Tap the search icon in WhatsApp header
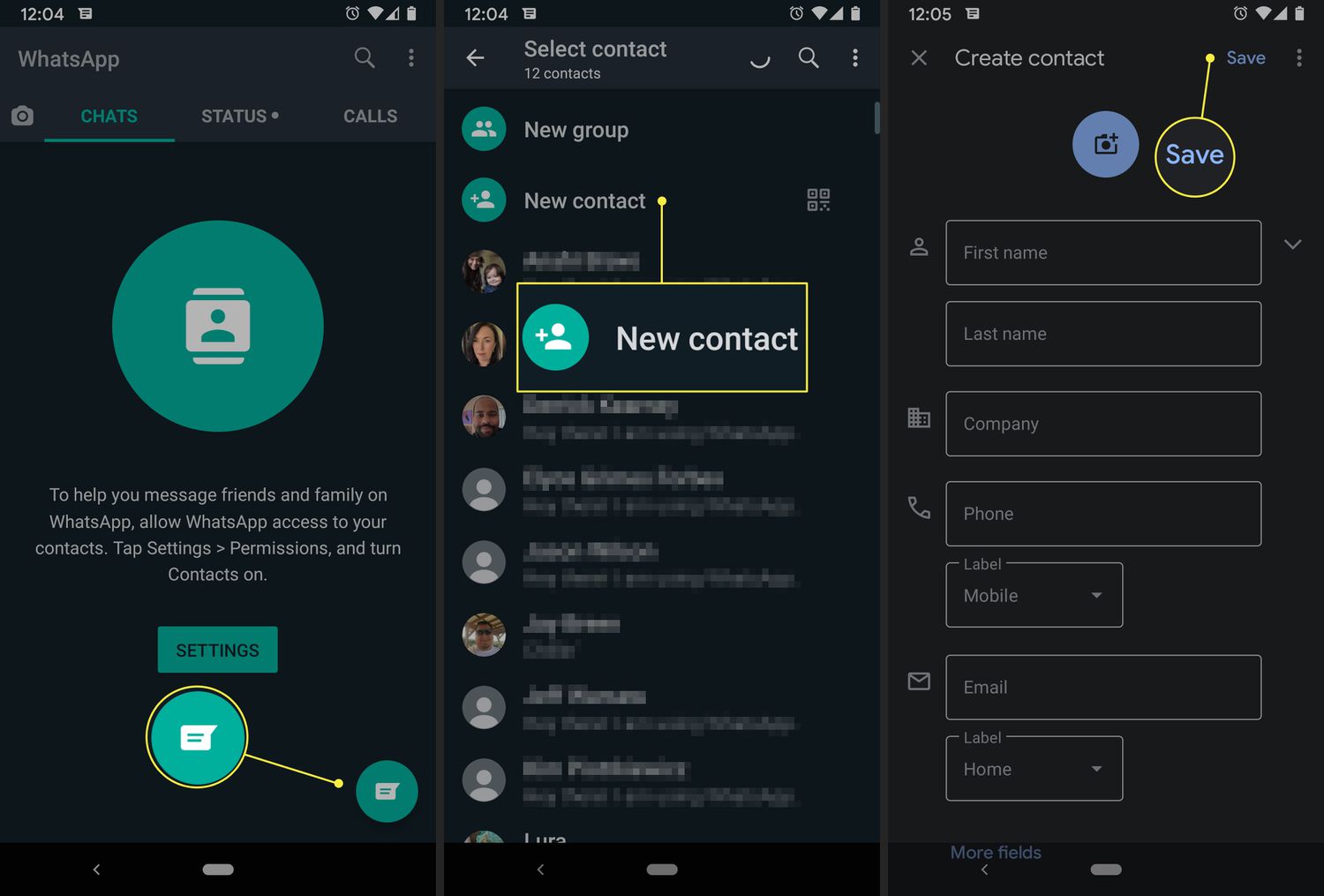The height and width of the screenshot is (896, 1324). pos(365,58)
